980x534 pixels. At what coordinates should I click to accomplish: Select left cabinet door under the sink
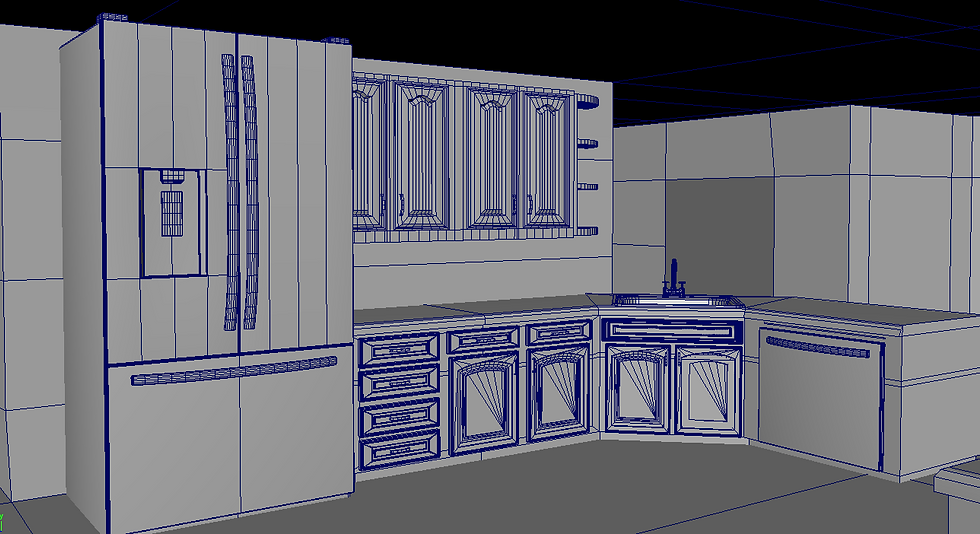638,390
